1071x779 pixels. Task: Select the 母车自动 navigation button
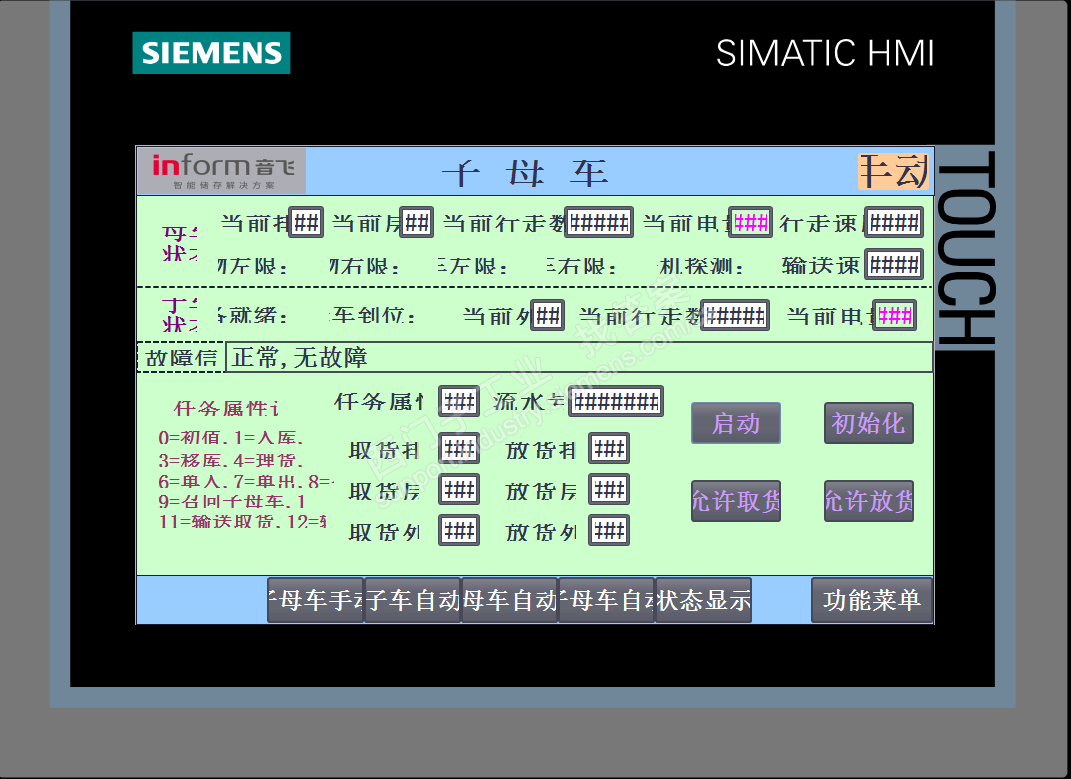tap(510, 600)
